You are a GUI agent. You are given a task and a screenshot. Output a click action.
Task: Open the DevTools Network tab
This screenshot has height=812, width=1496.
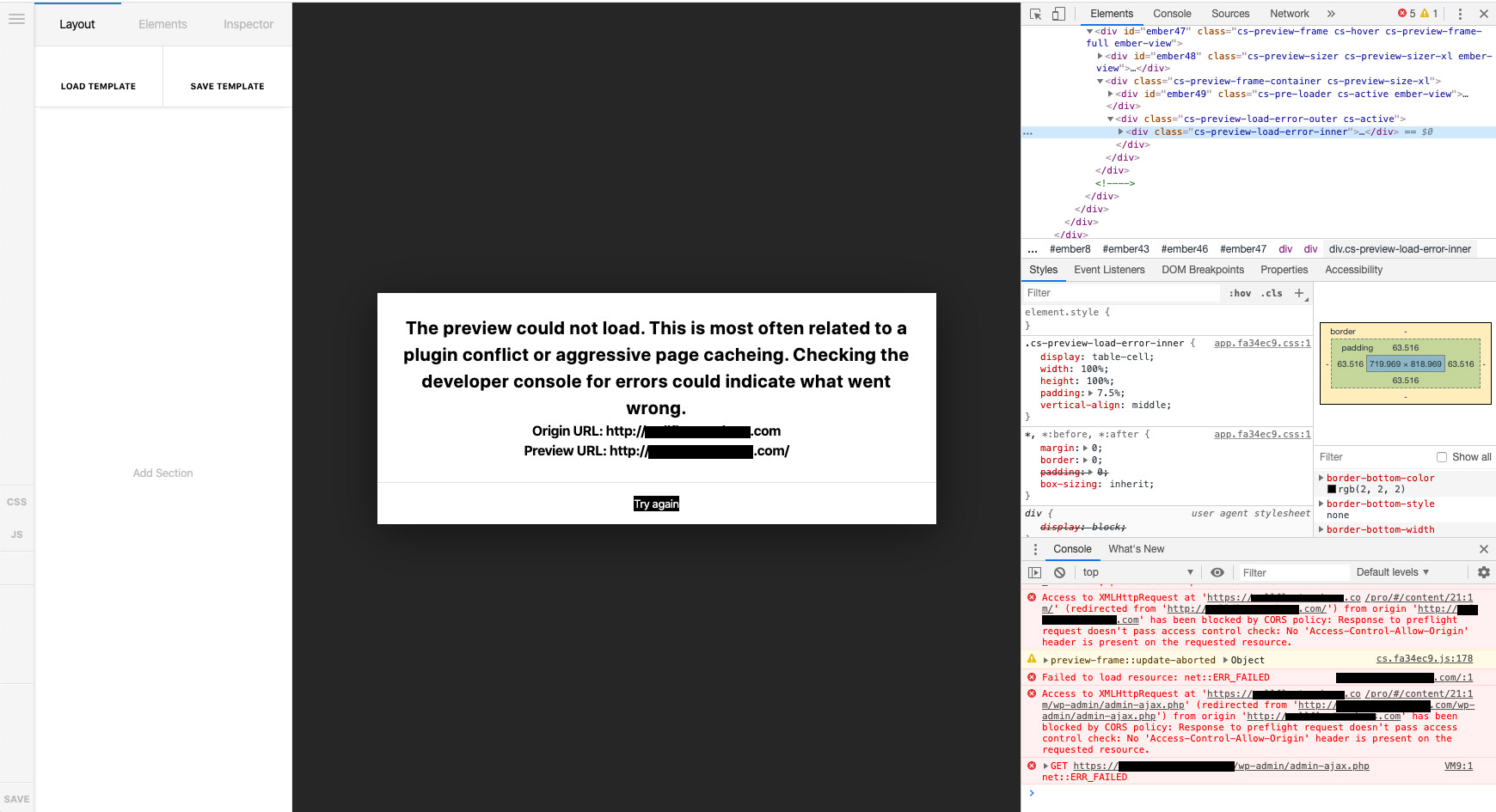click(1290, 14)
